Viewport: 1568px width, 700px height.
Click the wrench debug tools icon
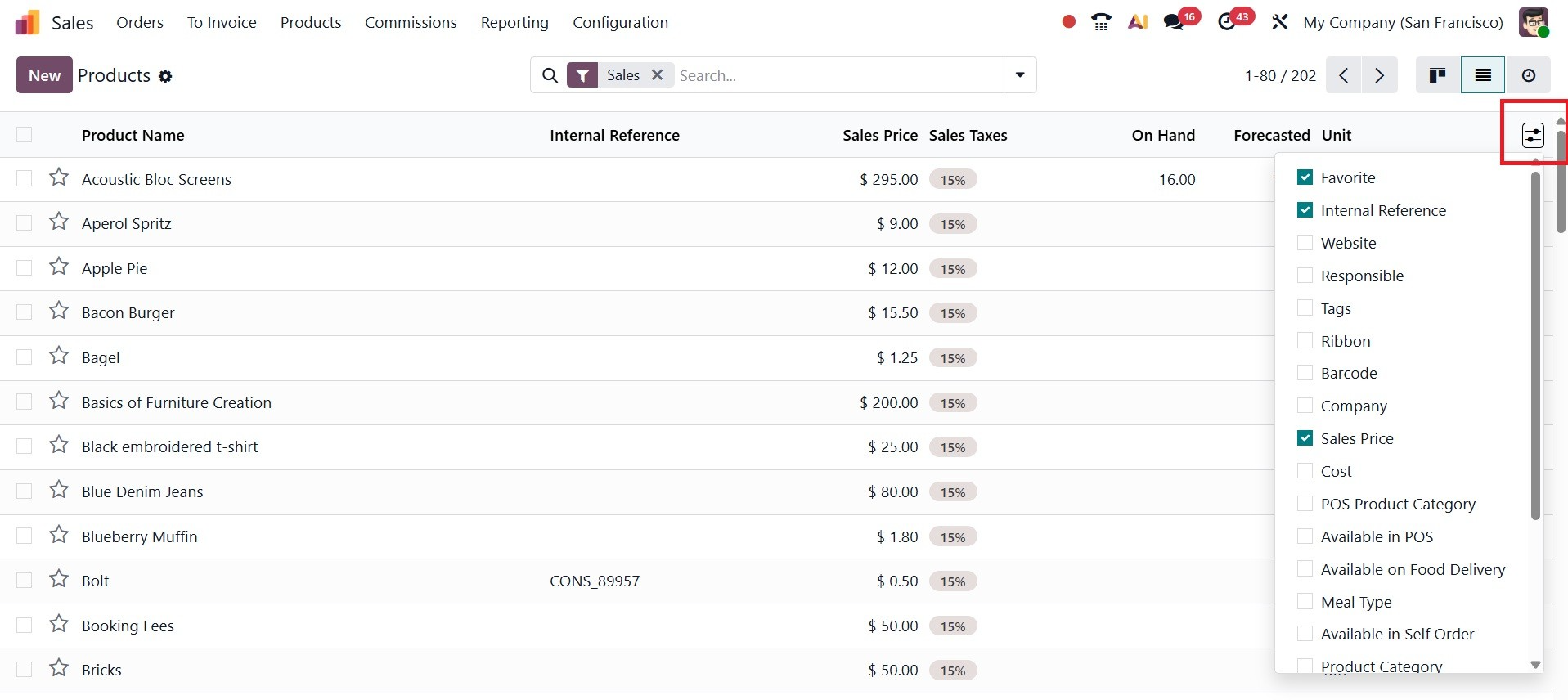click(x=1279, y=22)
